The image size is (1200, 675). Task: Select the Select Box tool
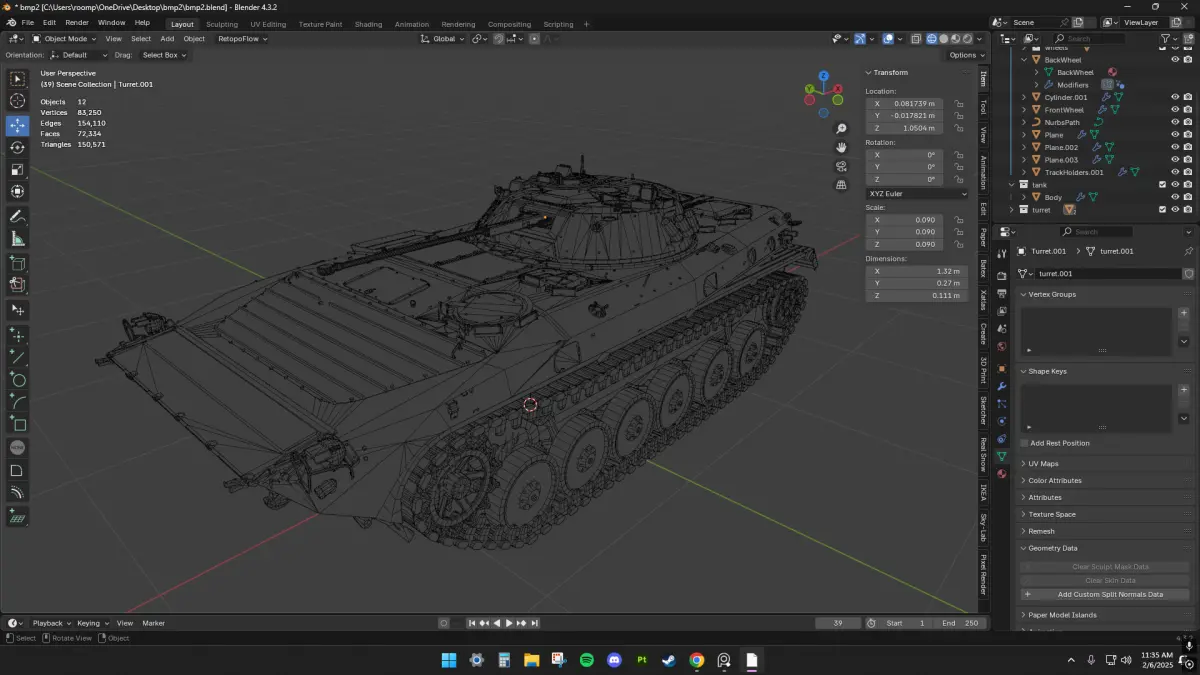[17, 79]
